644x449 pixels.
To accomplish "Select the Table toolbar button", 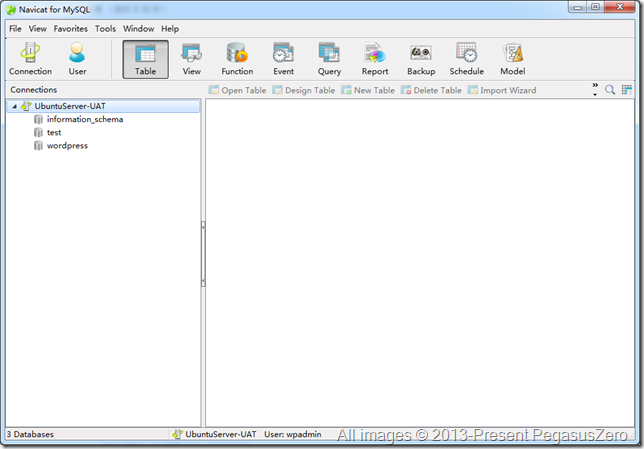I will tap(145, 59).
